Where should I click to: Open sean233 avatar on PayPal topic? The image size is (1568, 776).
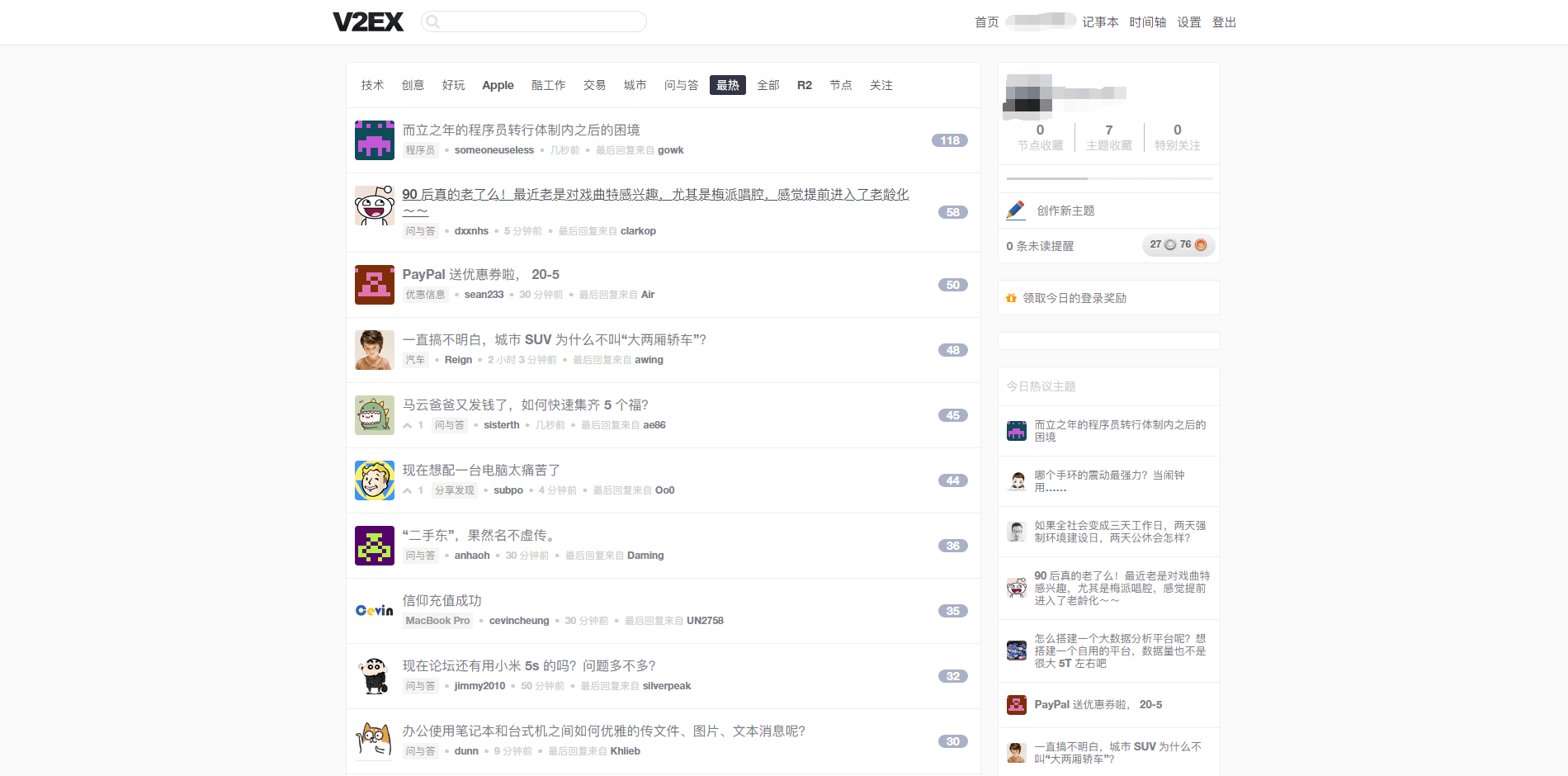(375, 285)
